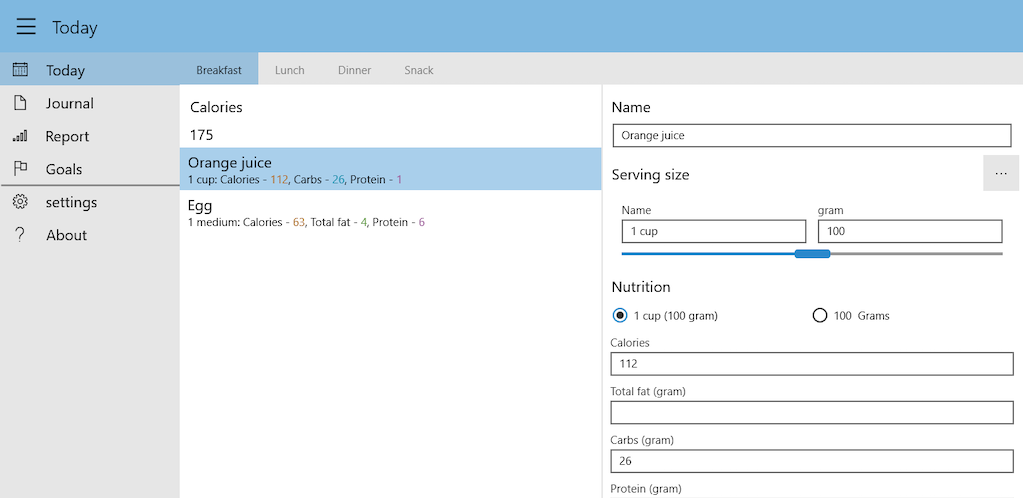Switch to the Lunch tab
The width and height of the screenshot is (1023, 498).
(289, 70)
